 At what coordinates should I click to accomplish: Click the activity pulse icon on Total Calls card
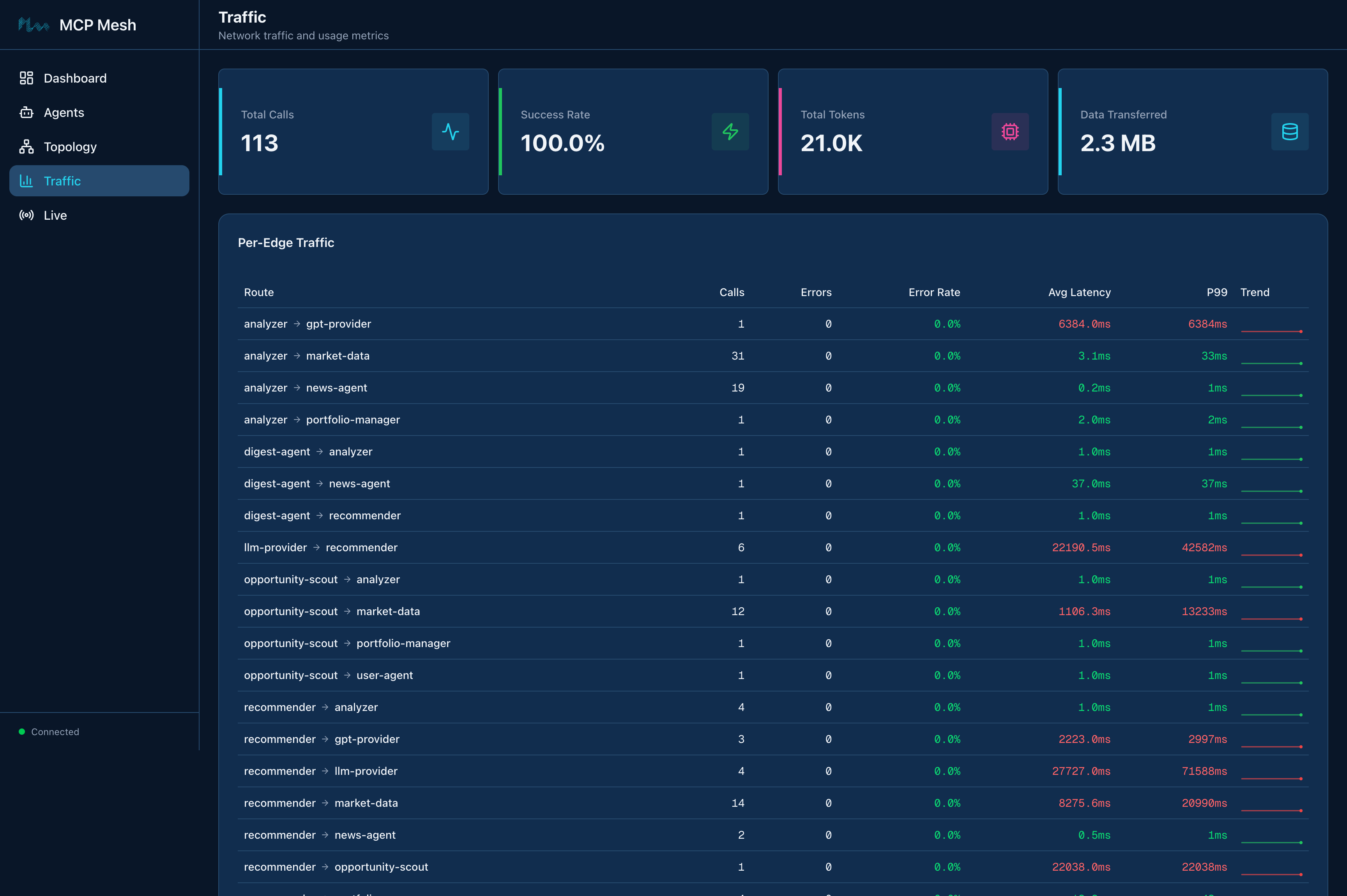pos(451,131)
